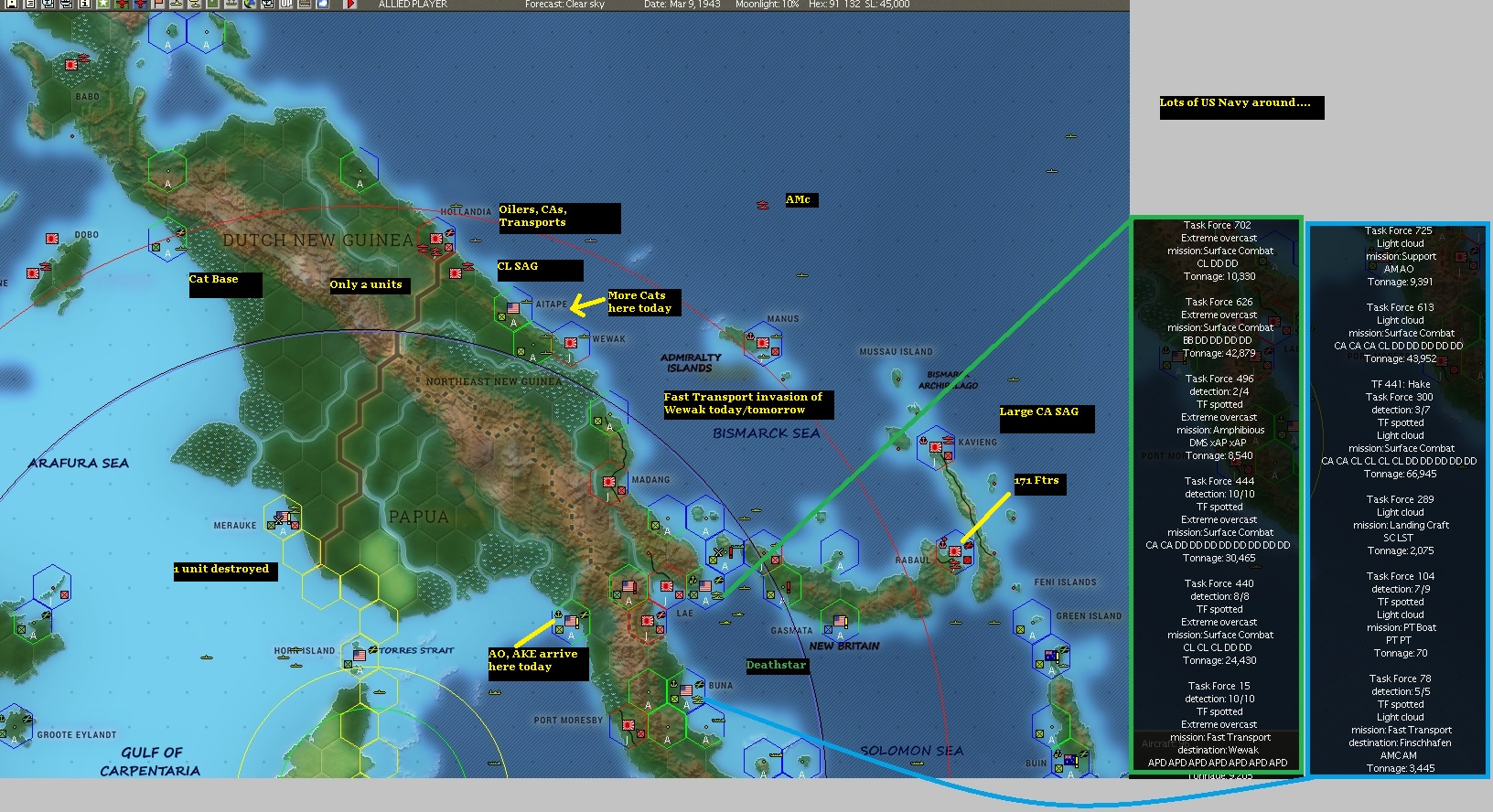This screenshot has height=812, width=1493.
Task: Click the white star on green icon
Action: (103, 4)
